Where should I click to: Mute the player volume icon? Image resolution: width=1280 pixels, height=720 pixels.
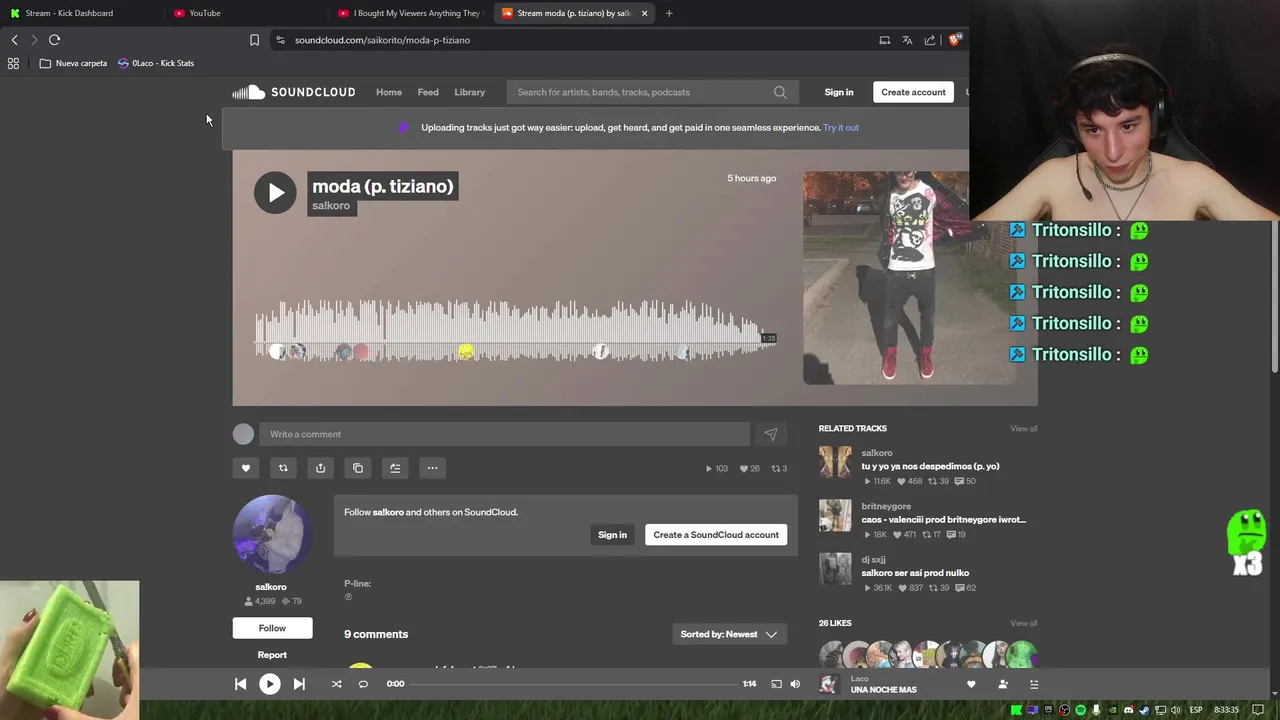pyautogui.click(x=795, y=684)
